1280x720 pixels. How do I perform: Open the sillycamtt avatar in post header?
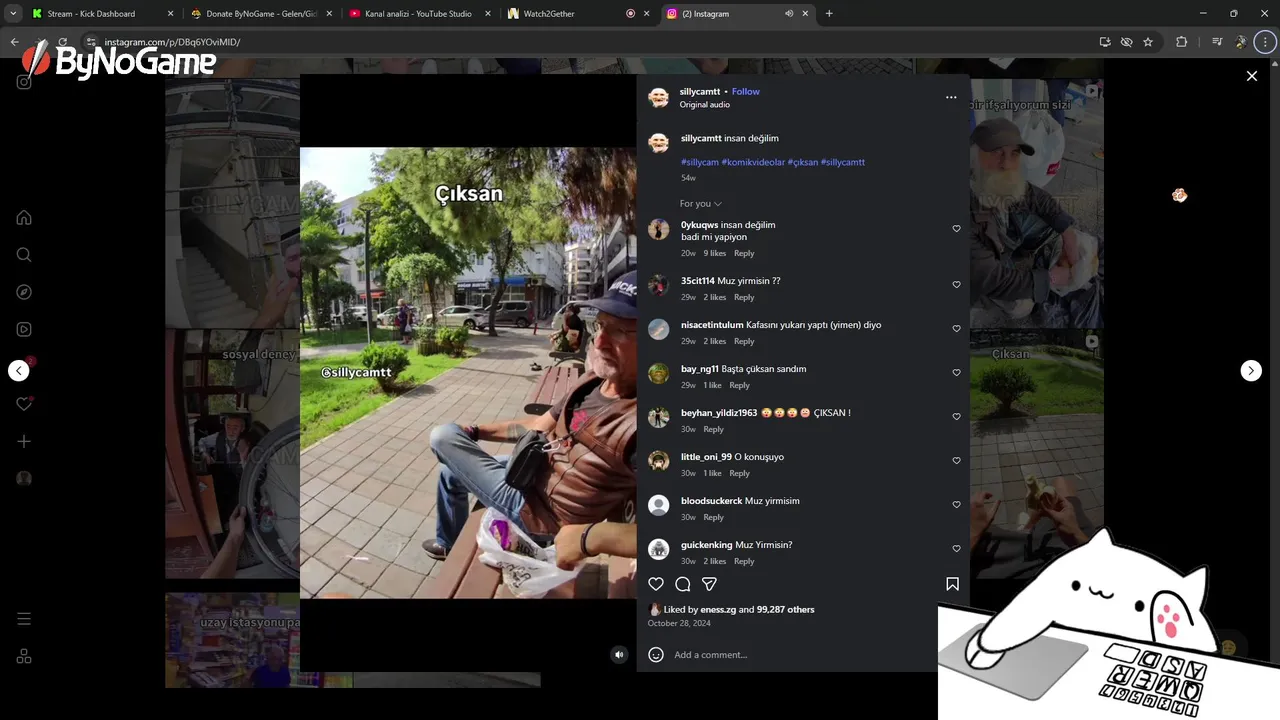(658, 97)
